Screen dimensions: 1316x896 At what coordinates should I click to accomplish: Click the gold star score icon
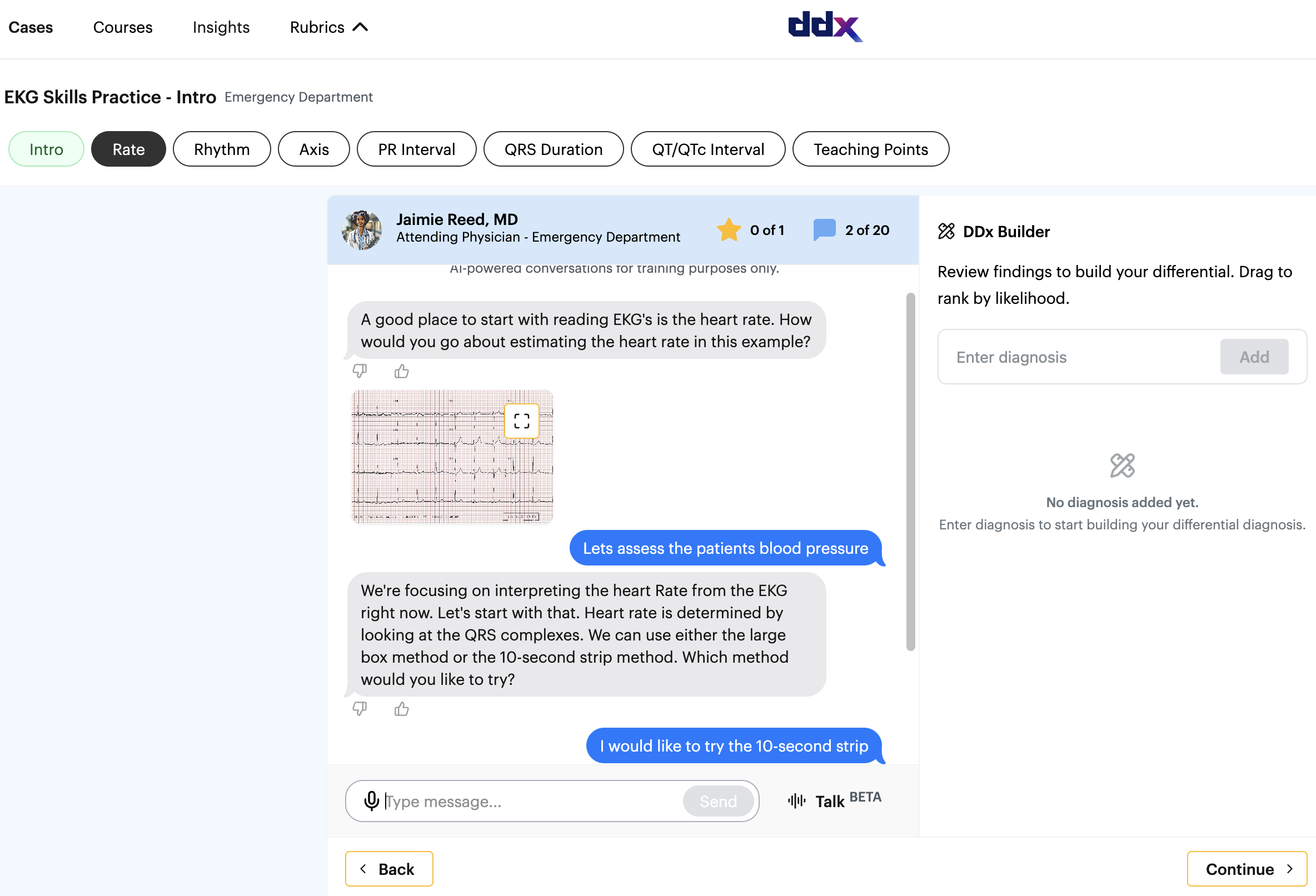[x=728, y=230]
